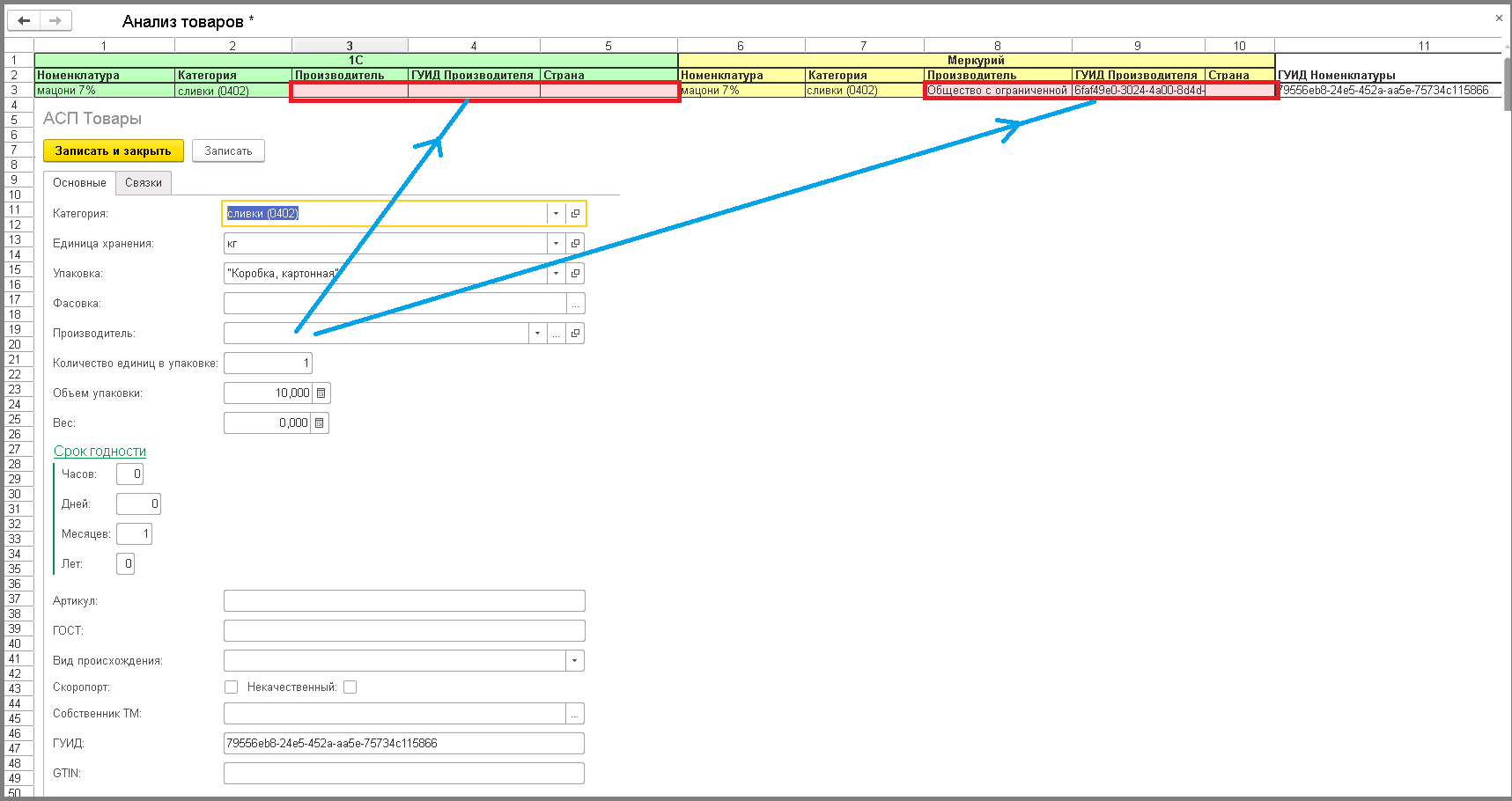Go forward with the right arrow button
The image size is (1512, 801).
click(x=55, y=20)
